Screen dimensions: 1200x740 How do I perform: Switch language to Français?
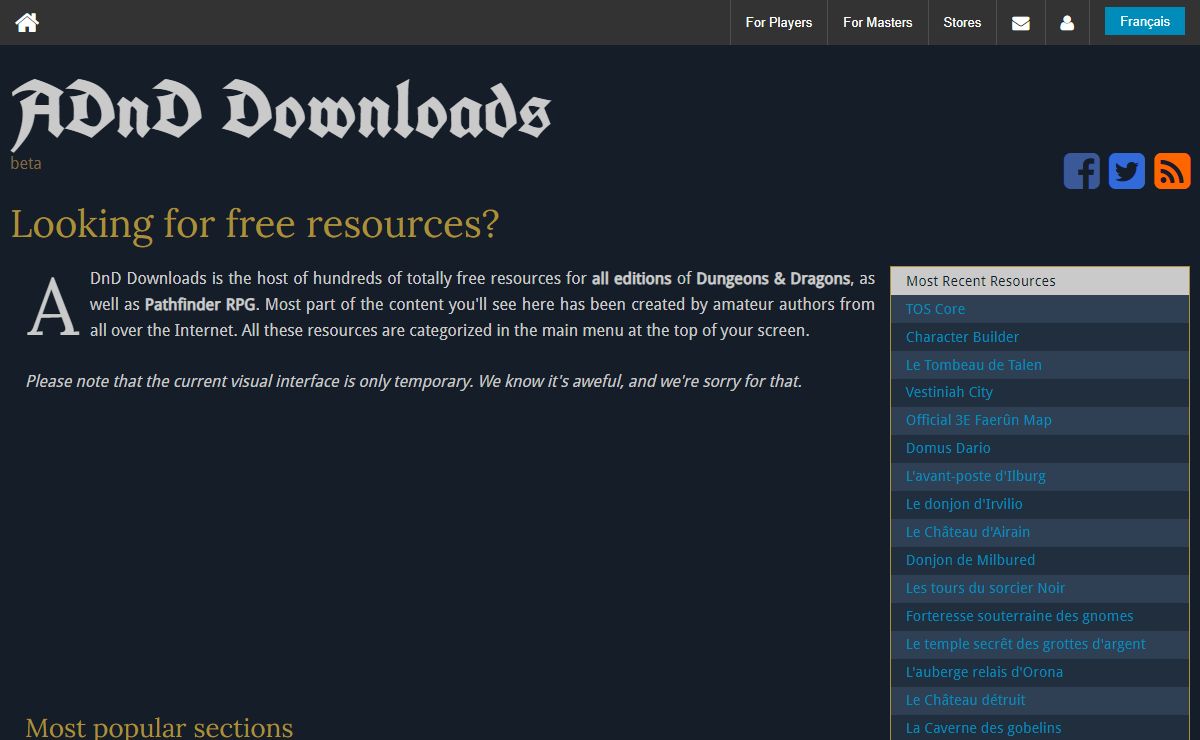pos(1145,21)
